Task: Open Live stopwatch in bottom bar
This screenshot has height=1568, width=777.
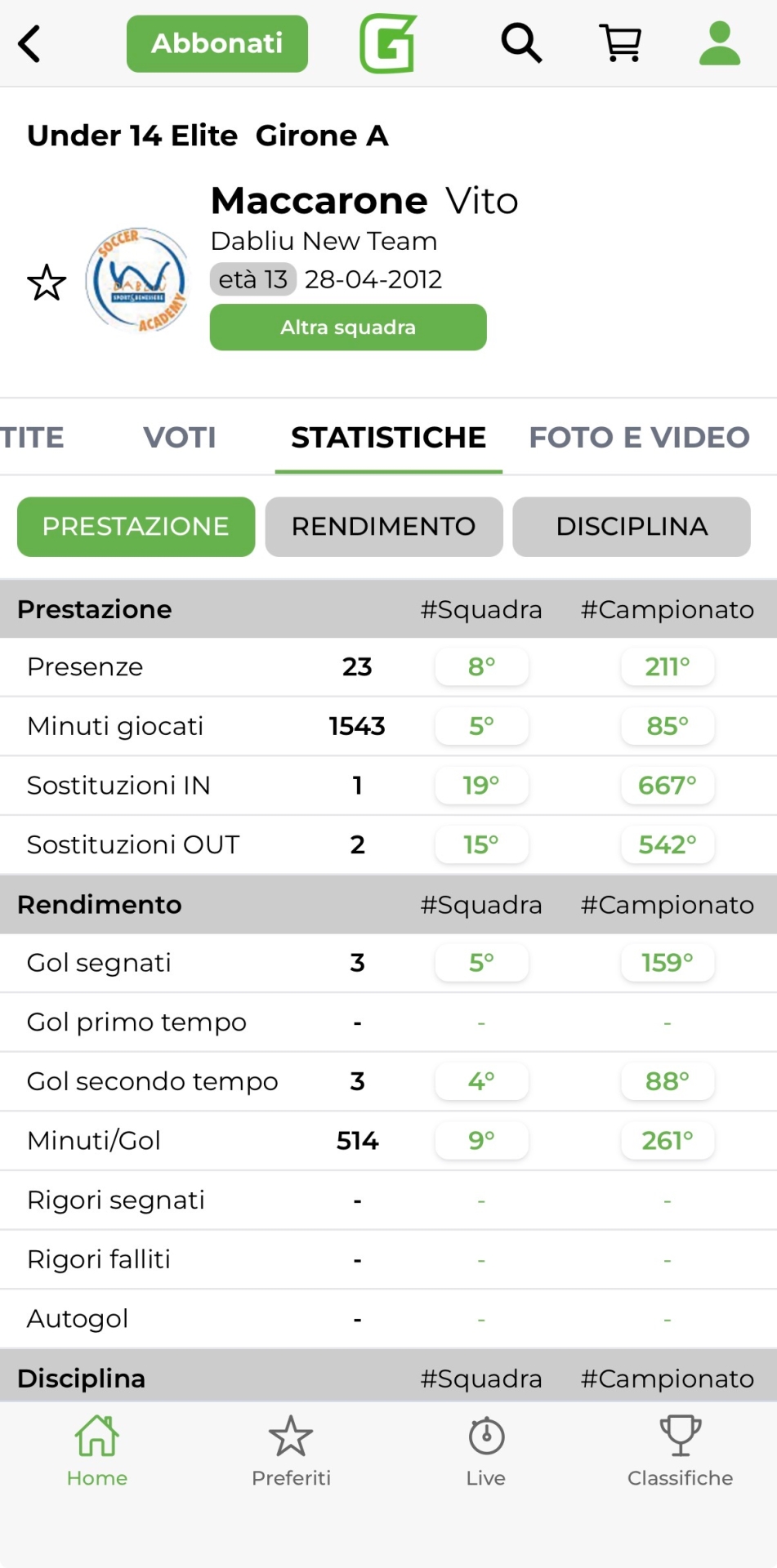Action: pyautogui.click(x=486, y=1450)
